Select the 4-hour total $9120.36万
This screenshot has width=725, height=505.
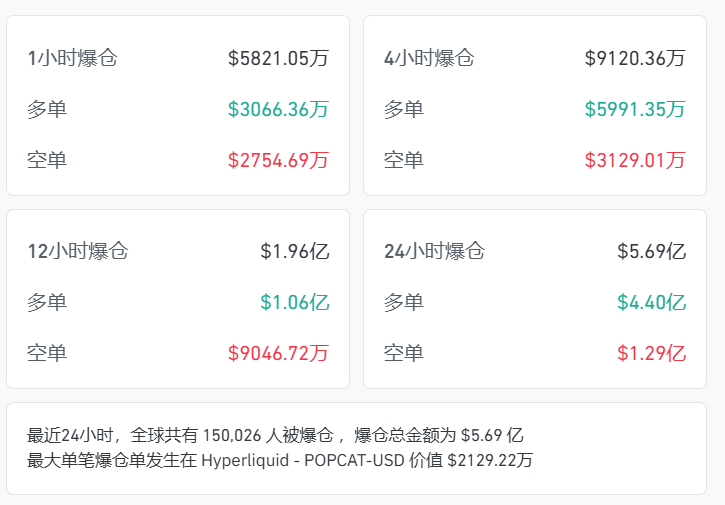[x=635, y=58]
